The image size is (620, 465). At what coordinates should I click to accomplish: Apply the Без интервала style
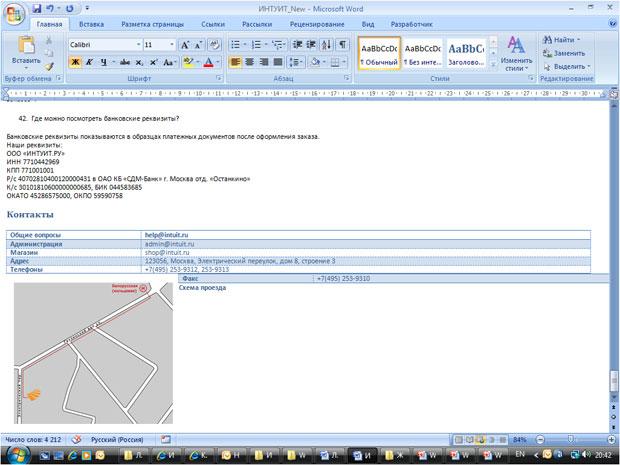(x=423, y=53)
